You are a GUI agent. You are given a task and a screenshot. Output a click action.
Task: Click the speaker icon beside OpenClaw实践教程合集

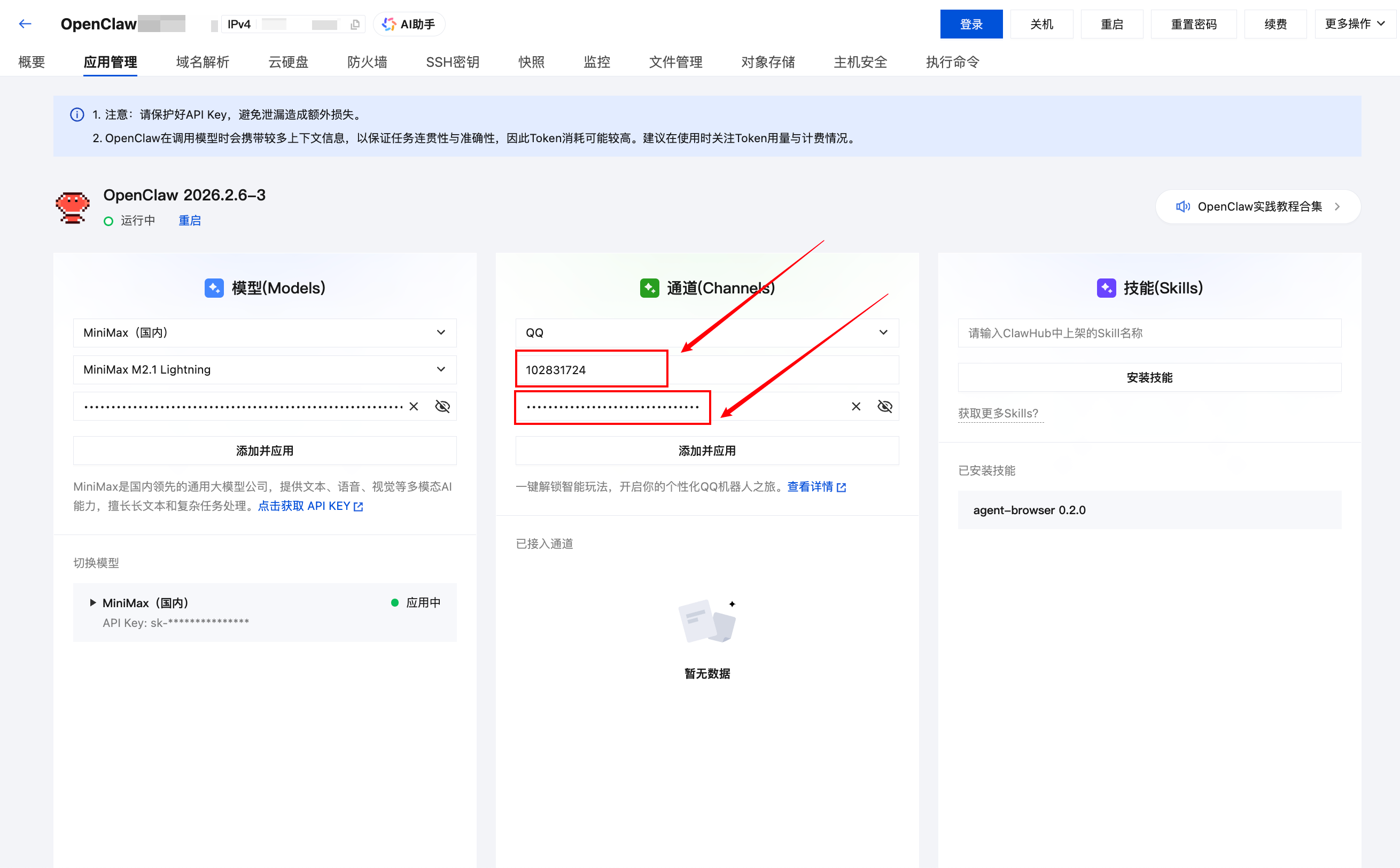coord(1183,207)
